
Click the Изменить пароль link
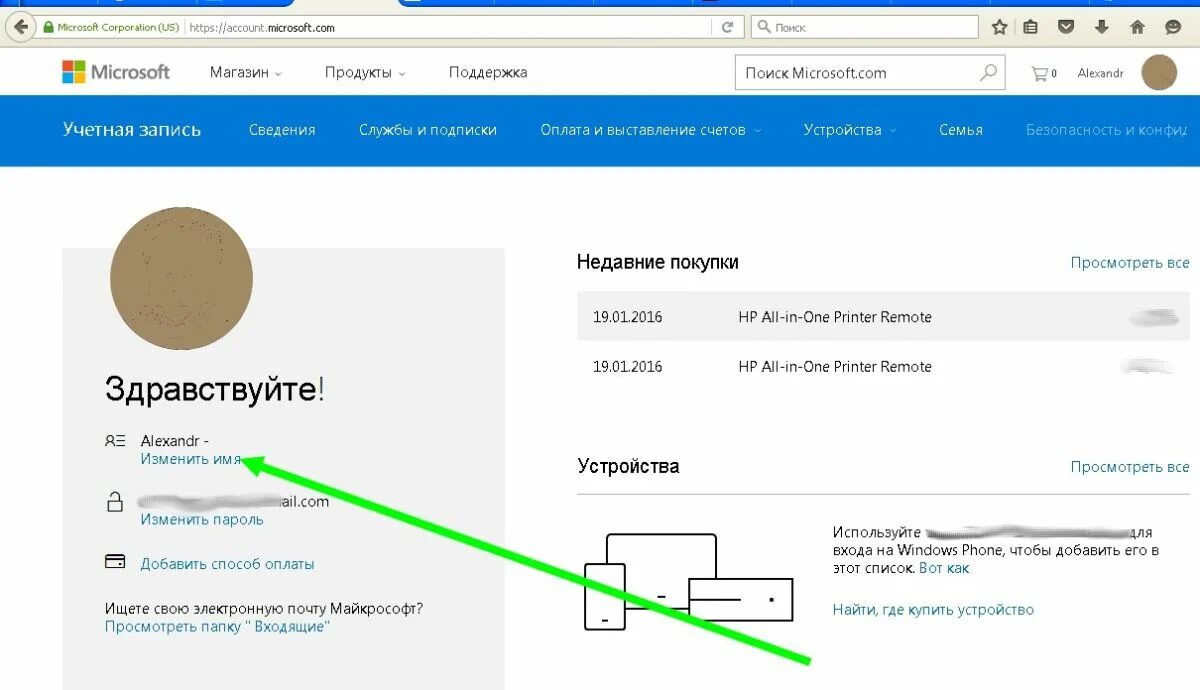pyautogui.click(x=202, y=519)
